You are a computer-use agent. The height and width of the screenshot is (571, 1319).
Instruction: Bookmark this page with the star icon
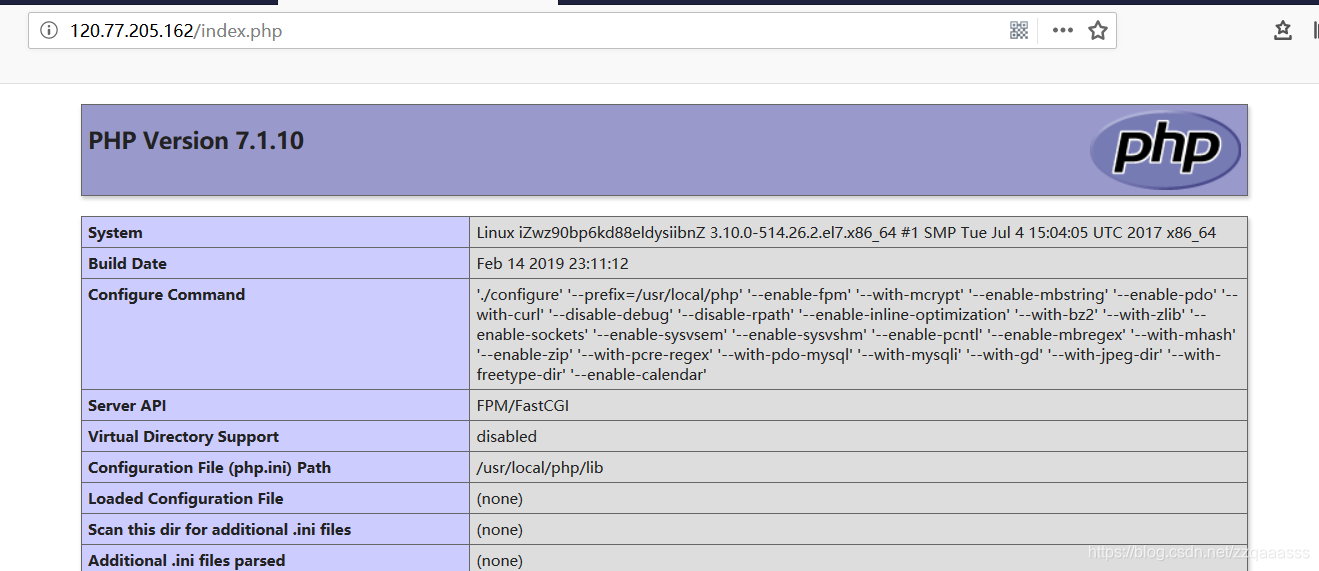coord(1098,31)
